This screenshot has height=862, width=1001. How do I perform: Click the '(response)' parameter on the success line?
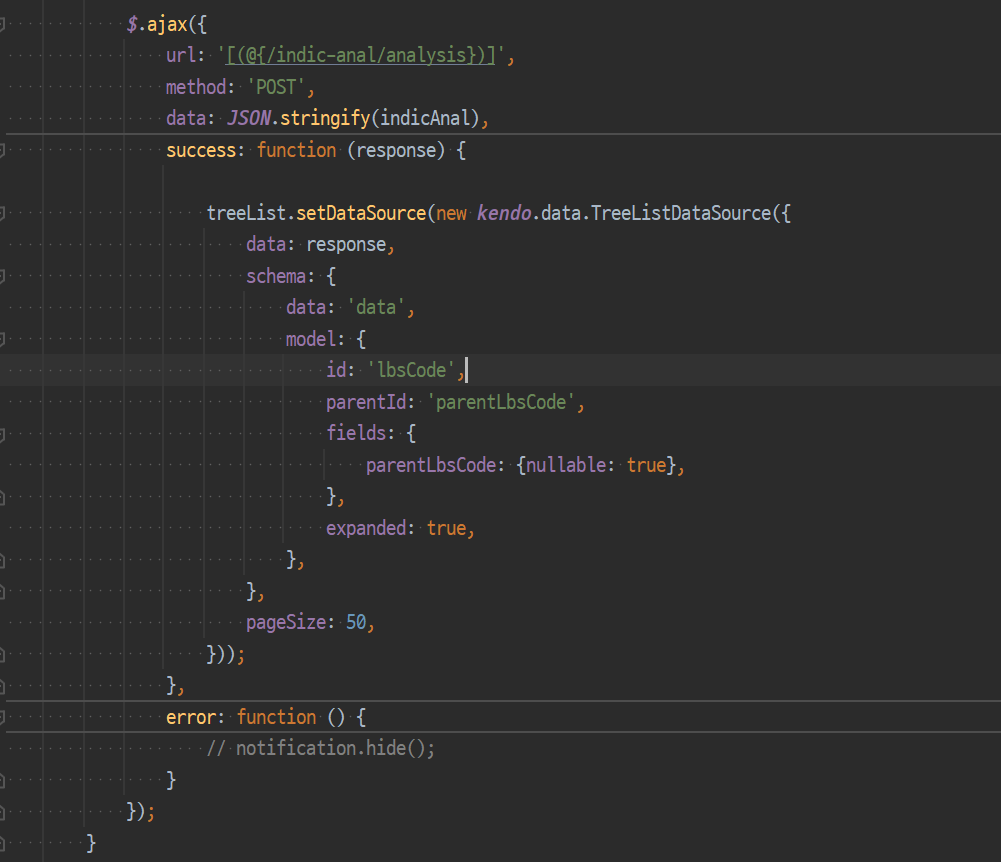[396, 151]
